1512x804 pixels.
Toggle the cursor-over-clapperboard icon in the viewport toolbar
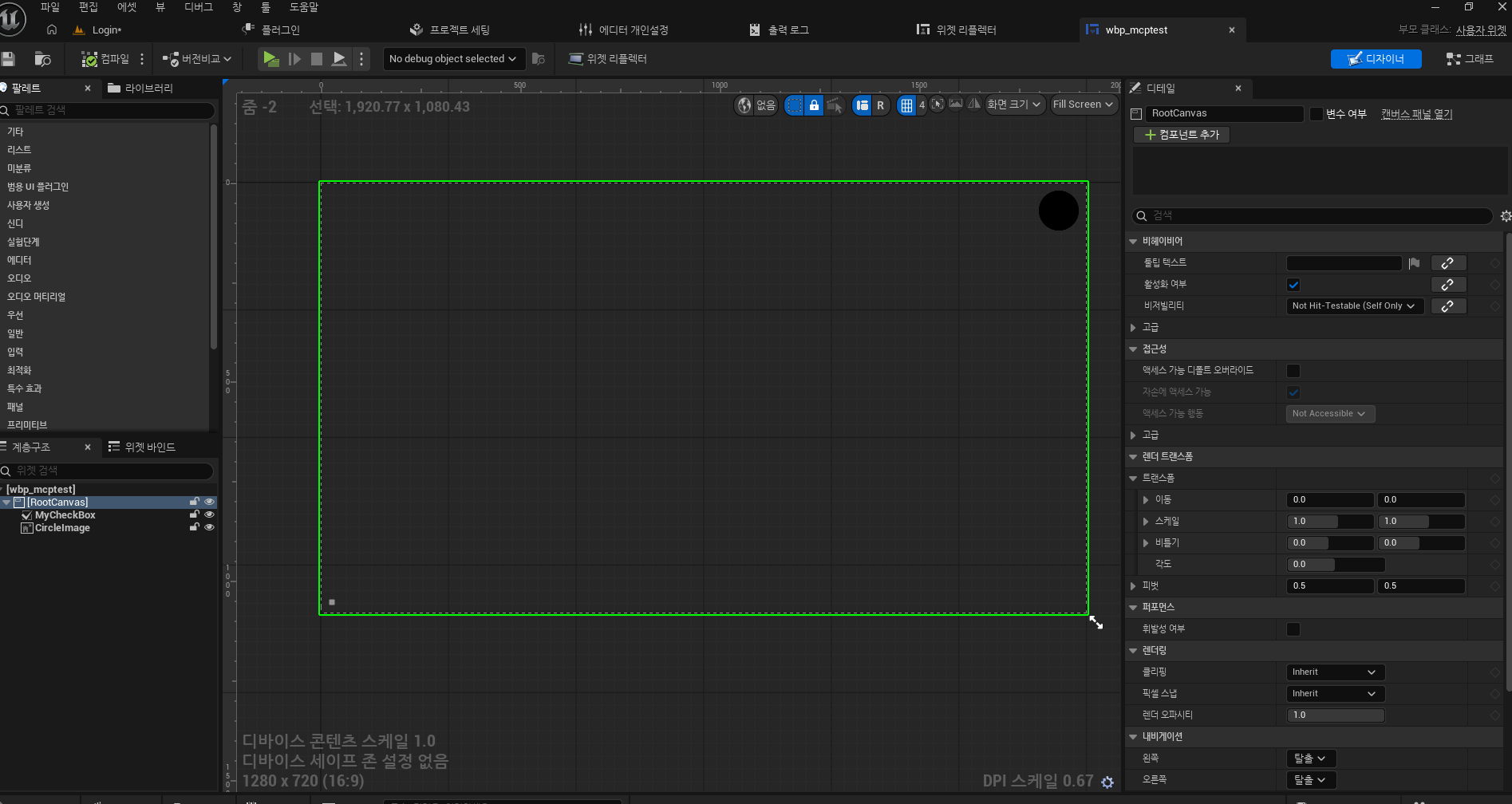coord(835,104)
